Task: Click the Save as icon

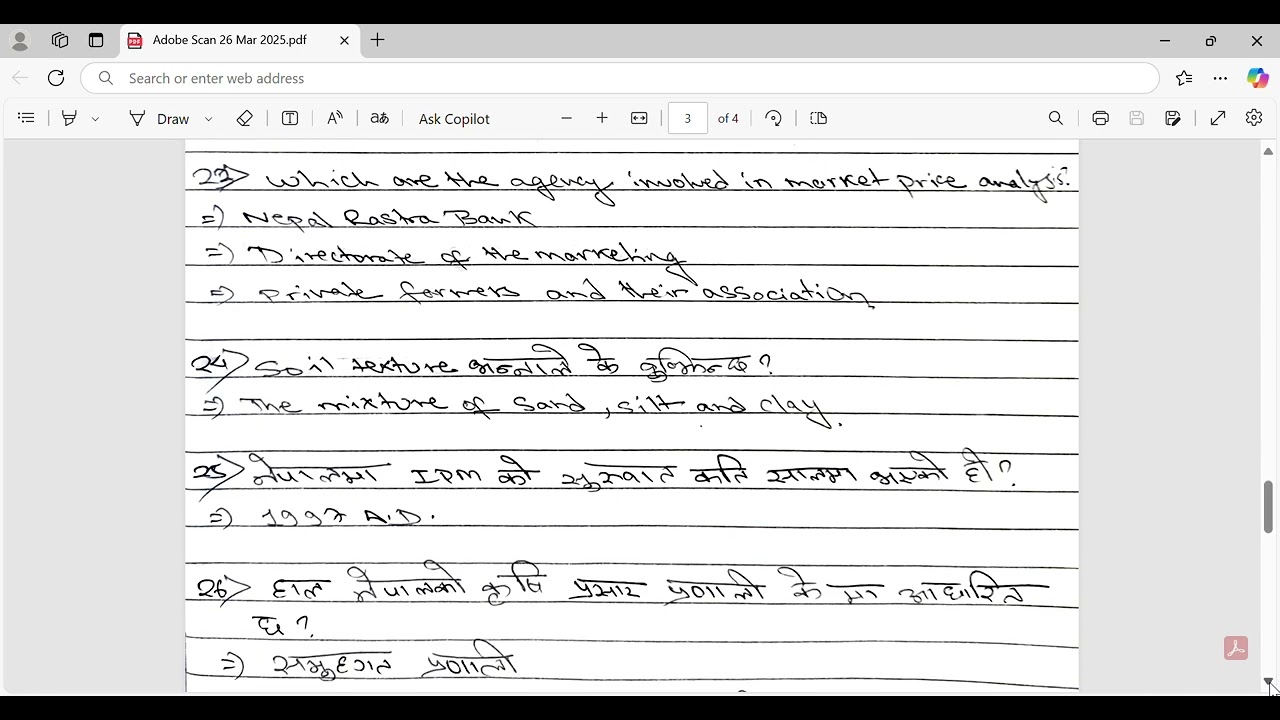Action: coord(1173,118)
